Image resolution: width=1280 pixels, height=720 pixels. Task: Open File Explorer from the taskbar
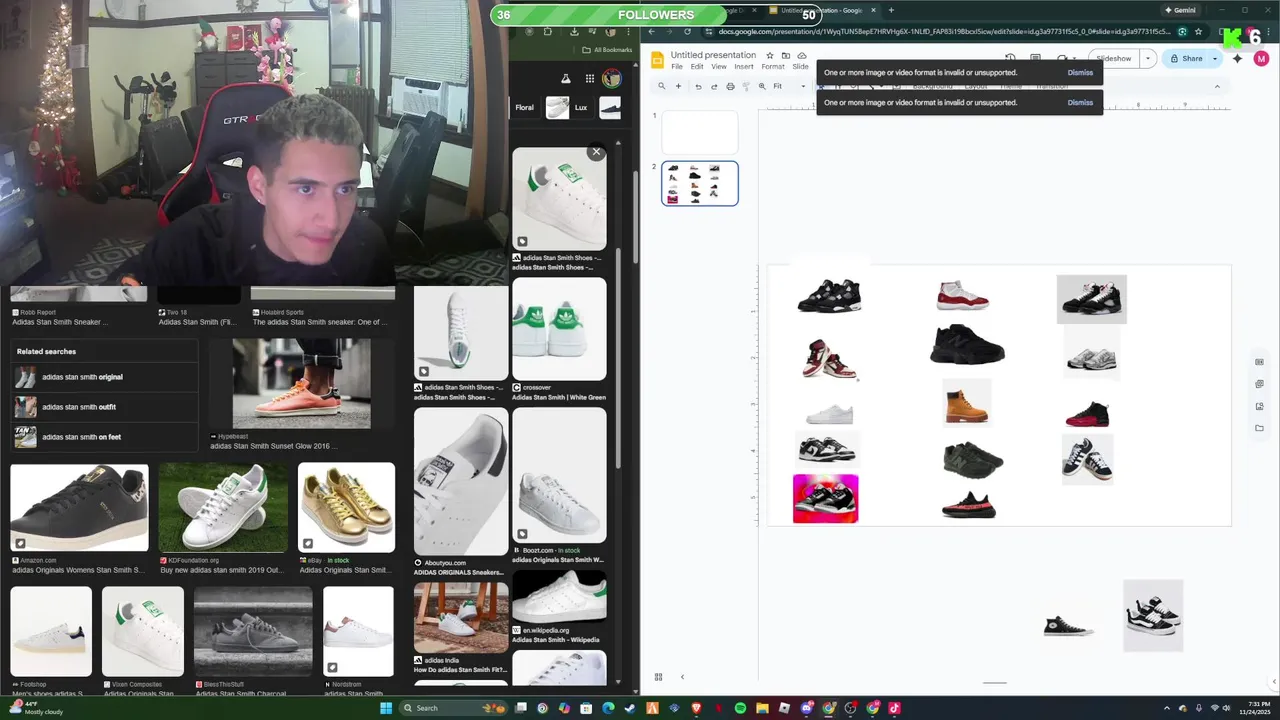tap(762, 708)
